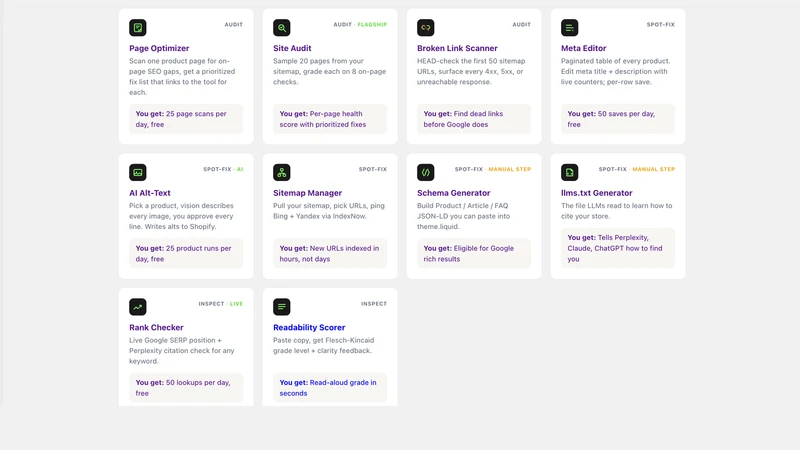Open the Meta Editor title link
This screenshot has width=800, height=450.
(584, 48)
